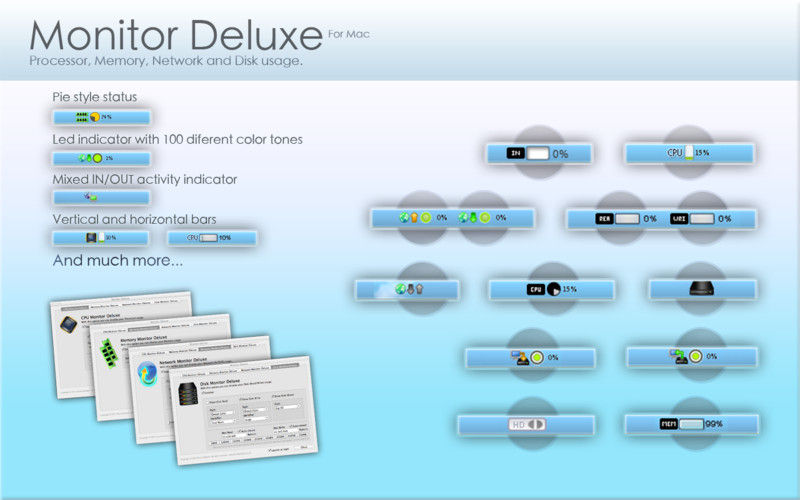Click the LED next to the orange upload arrow
Image resolution: width=800 pixels, height=500 pixels.
coord(426,218)
